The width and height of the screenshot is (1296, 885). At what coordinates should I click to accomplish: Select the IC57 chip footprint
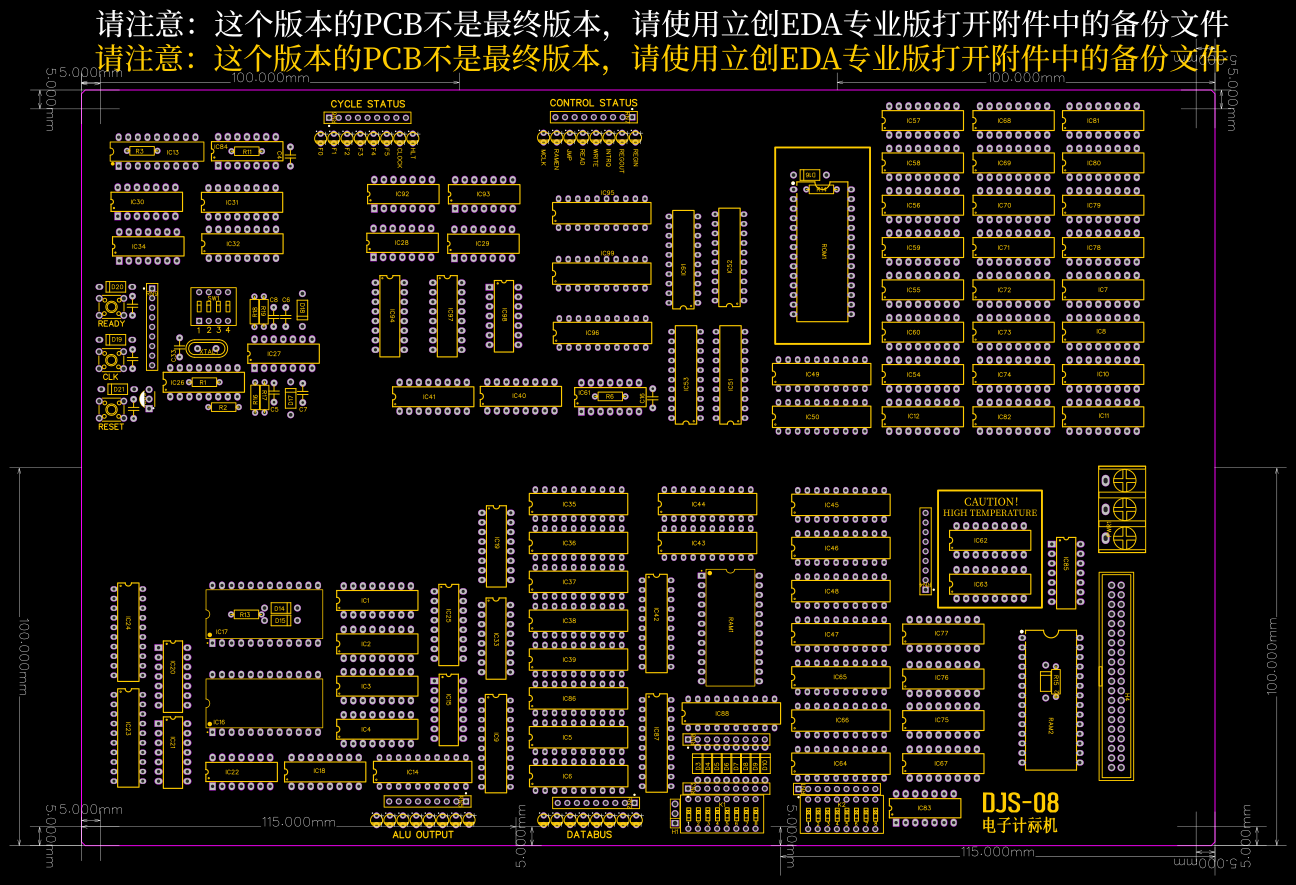pos(923,120)
